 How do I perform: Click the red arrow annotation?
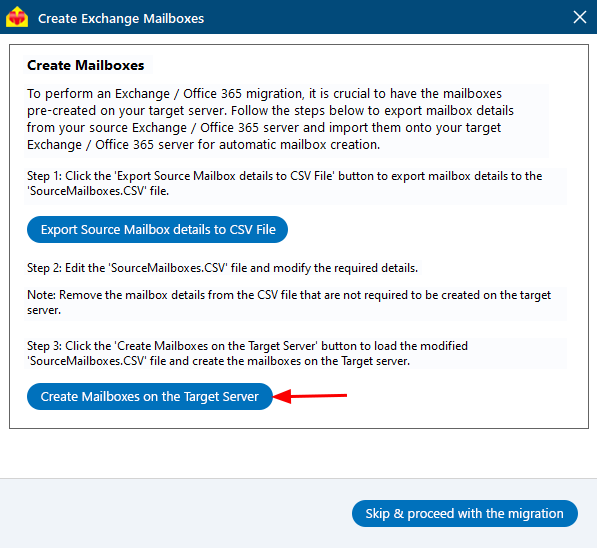(x=310, y=396)
